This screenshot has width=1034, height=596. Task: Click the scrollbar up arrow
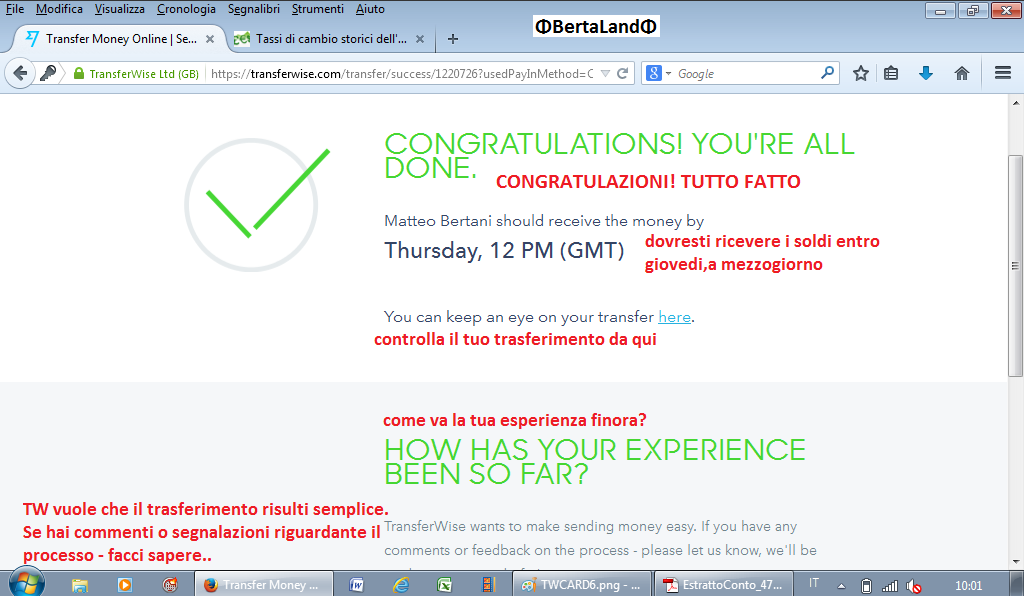(x=1016, y=103)
